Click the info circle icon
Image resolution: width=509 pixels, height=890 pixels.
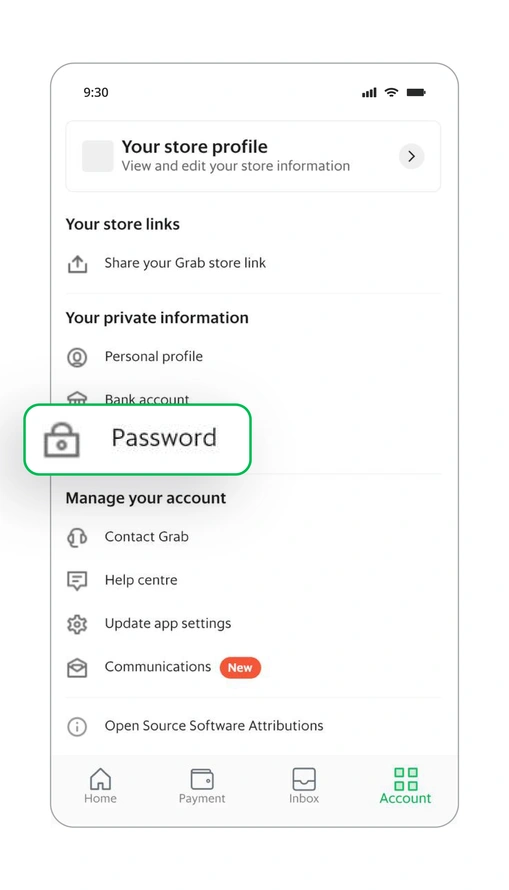tap(77, 727)
